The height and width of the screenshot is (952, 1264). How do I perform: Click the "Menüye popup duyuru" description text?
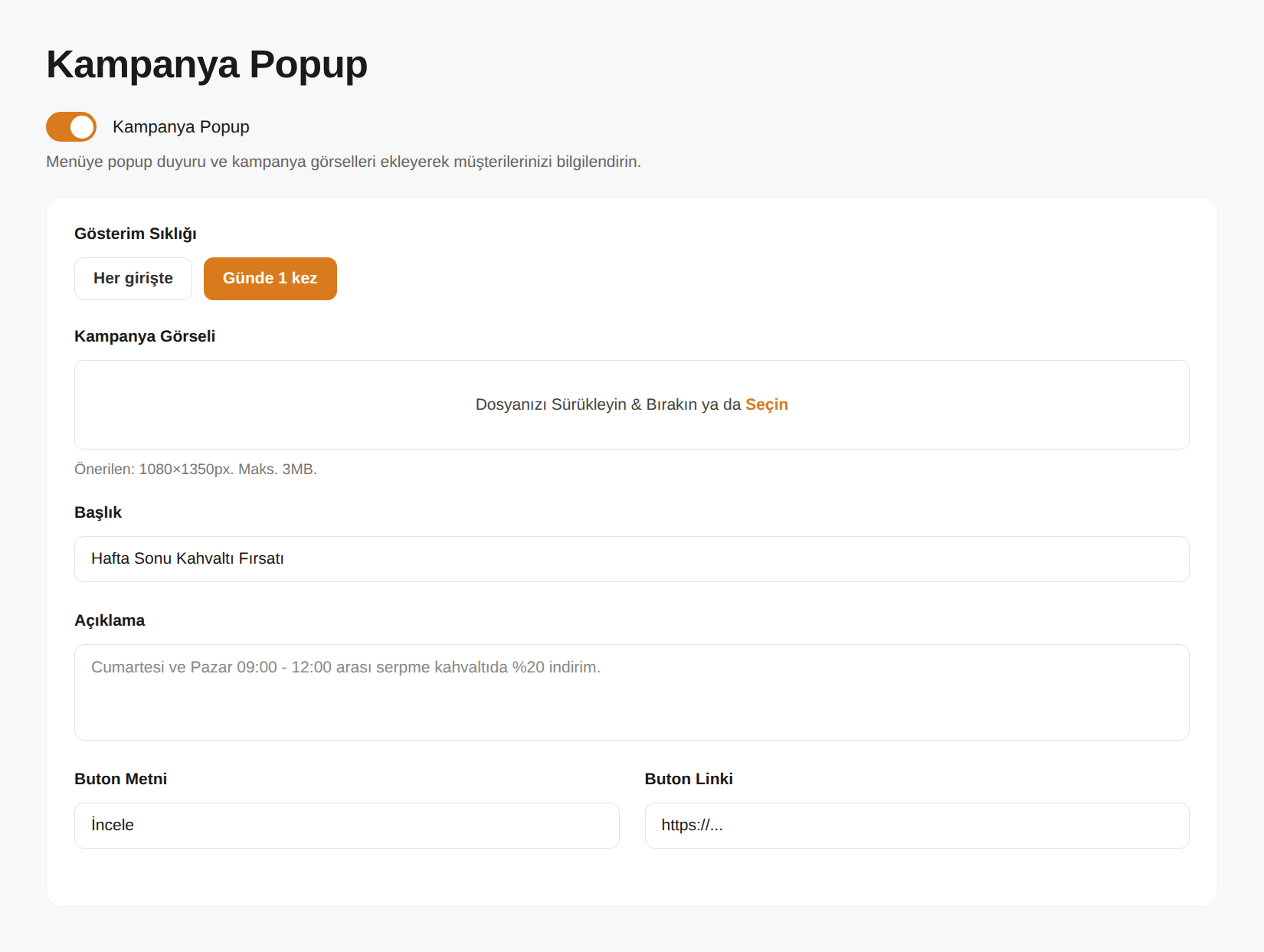coord(343,162)
